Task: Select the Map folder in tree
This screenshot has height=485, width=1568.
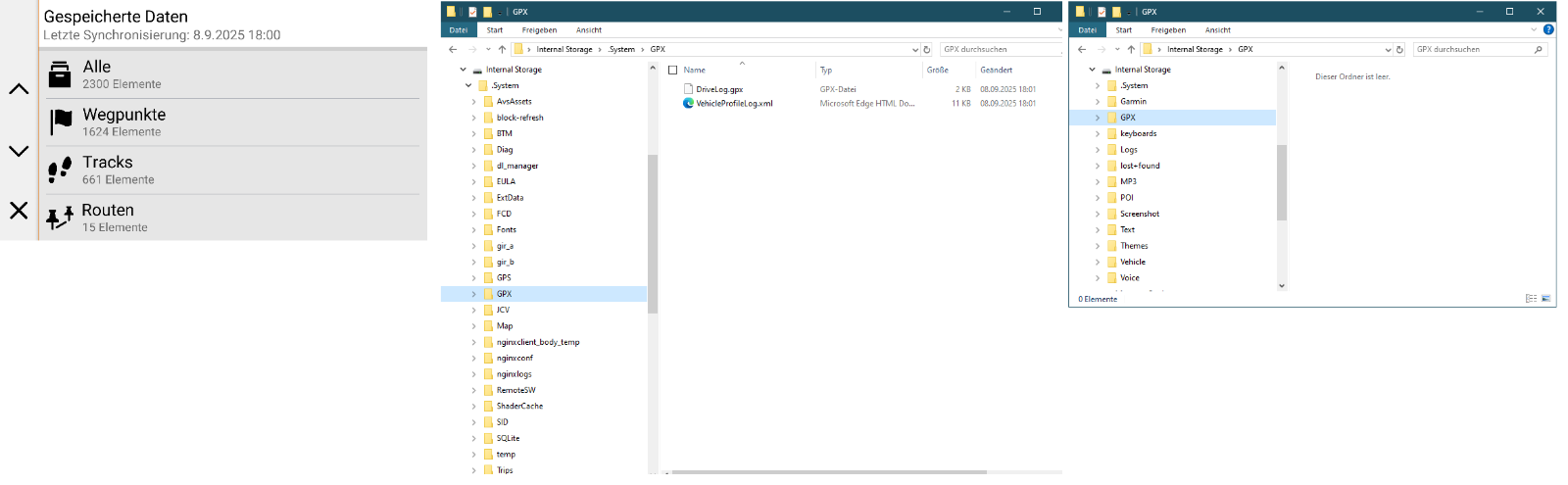Action: tap(505, 326)
